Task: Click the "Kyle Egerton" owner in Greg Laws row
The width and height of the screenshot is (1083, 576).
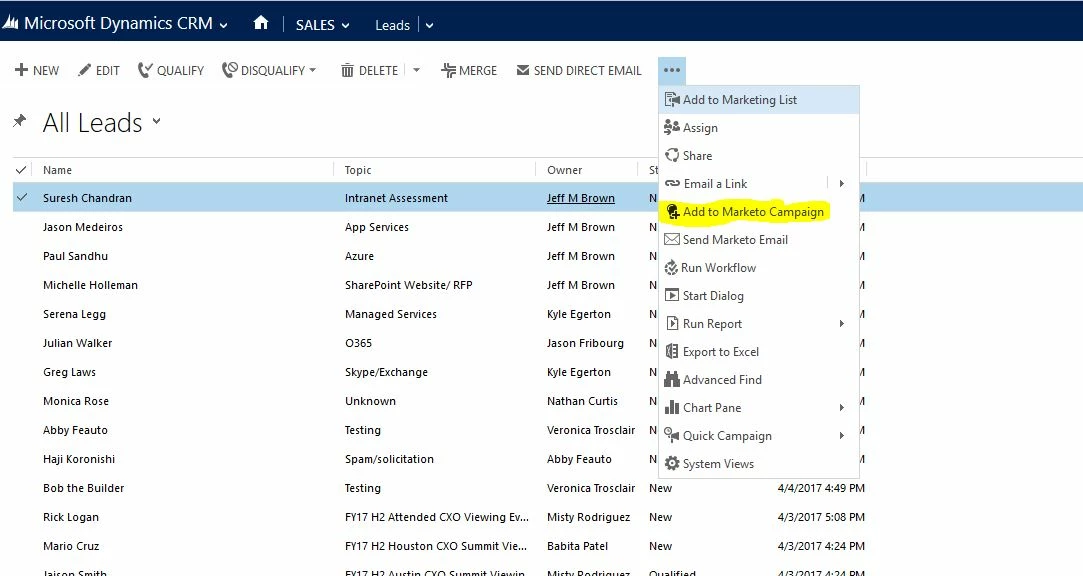Action: point(579,372)
